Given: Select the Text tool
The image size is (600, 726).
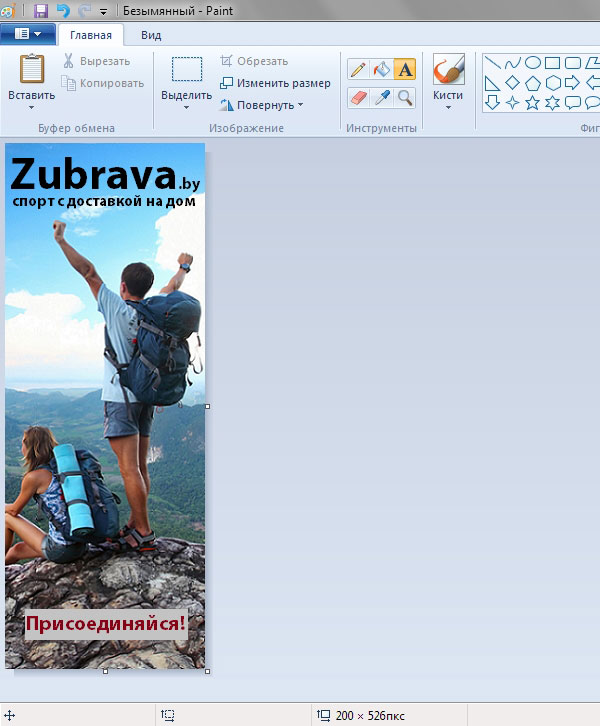Looking at the screenshot, I should pos(405,69).
